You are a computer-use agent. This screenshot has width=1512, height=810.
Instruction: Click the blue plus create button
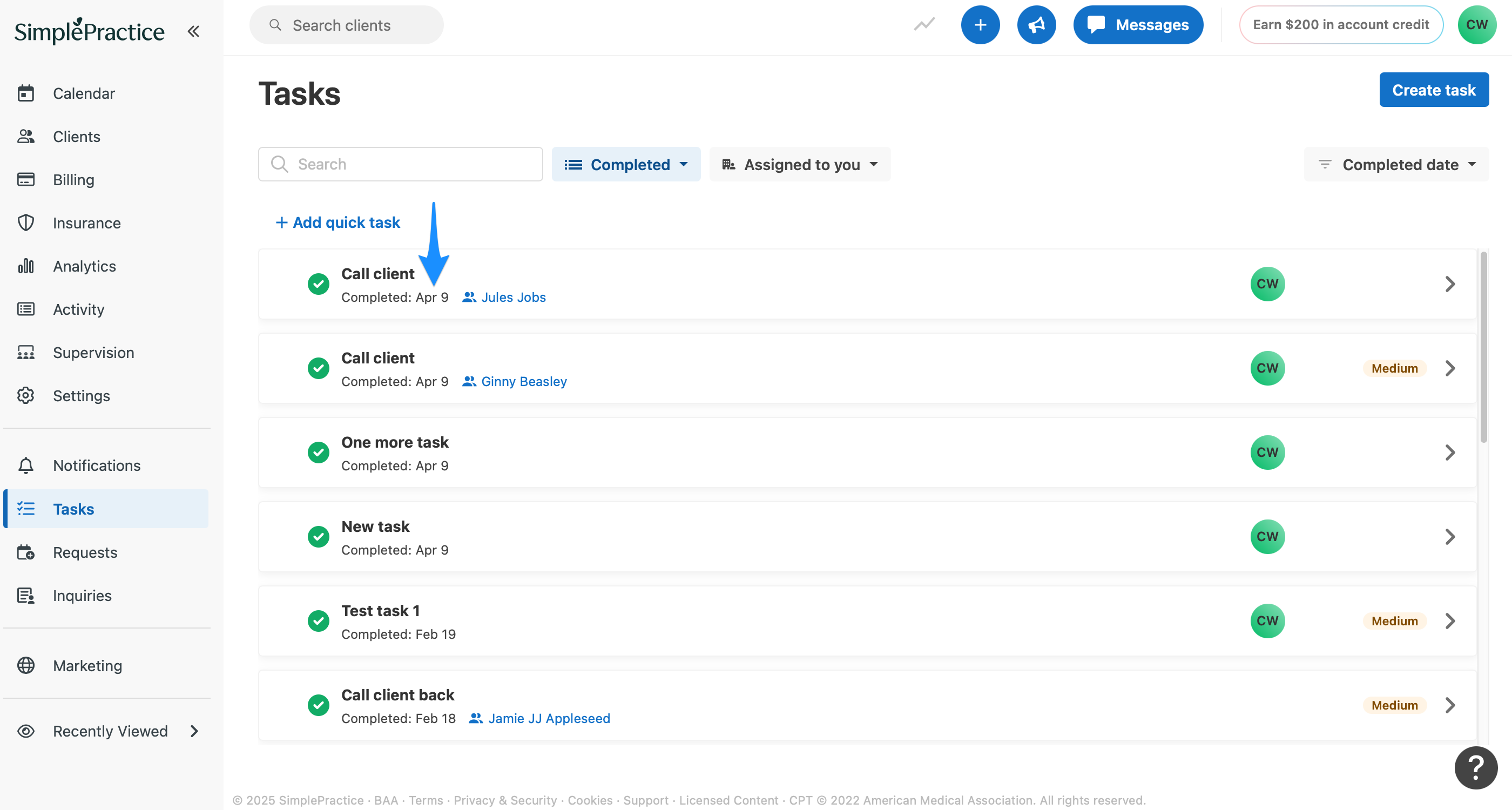pyautogui.click(x=980, y=25)
